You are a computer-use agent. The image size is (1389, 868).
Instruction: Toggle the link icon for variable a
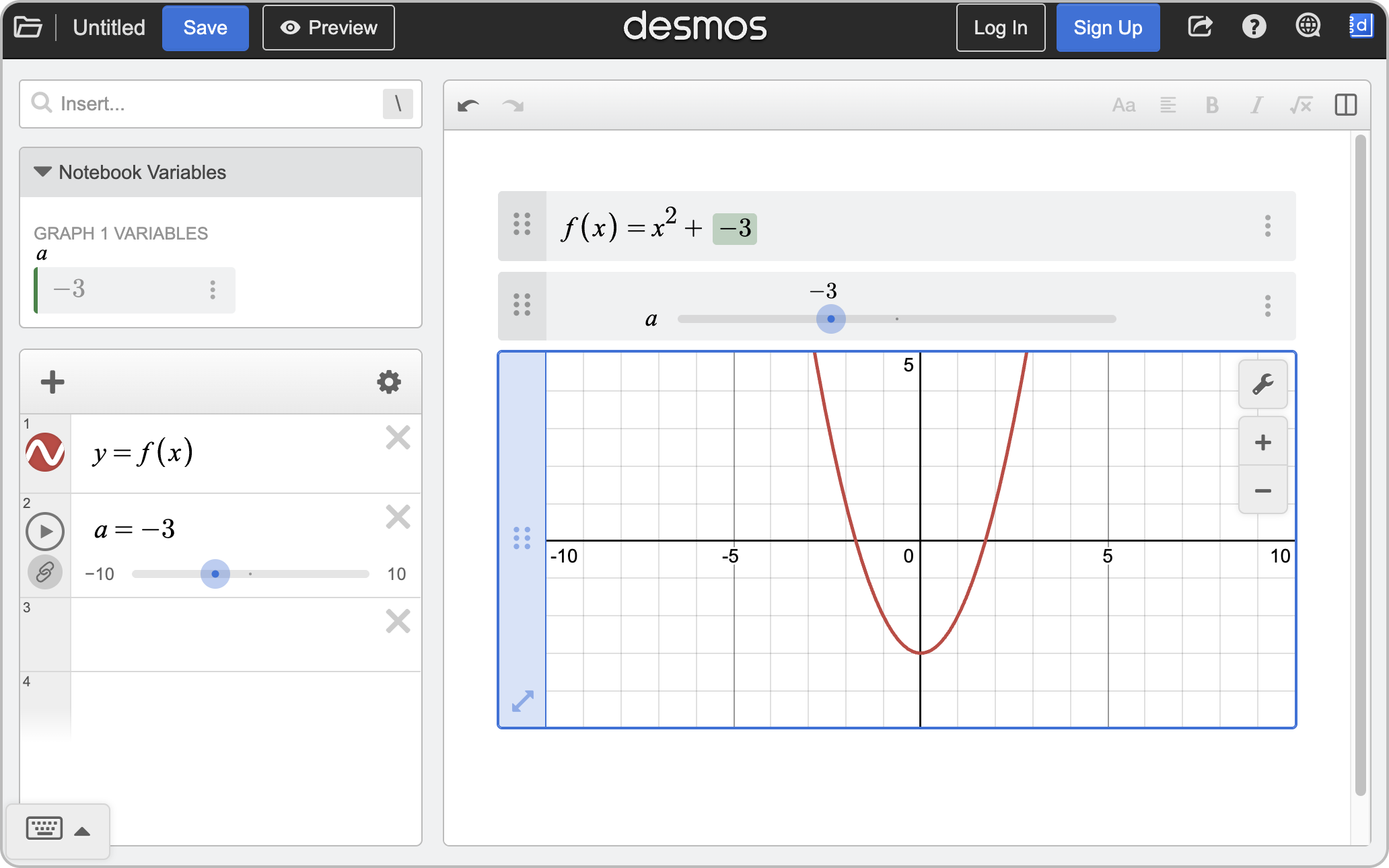[45, 573]
